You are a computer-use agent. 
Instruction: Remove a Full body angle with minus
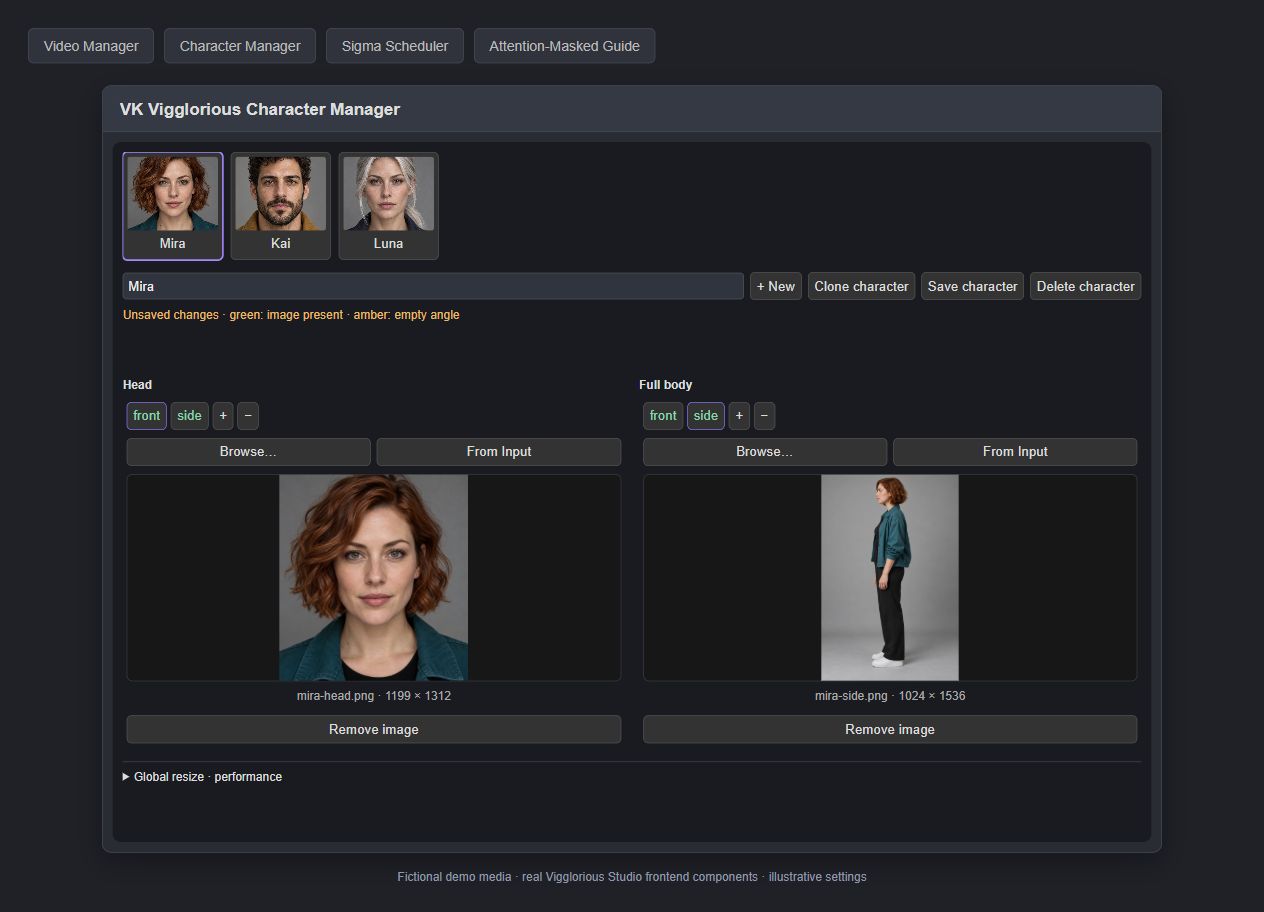tap(764, 416)
